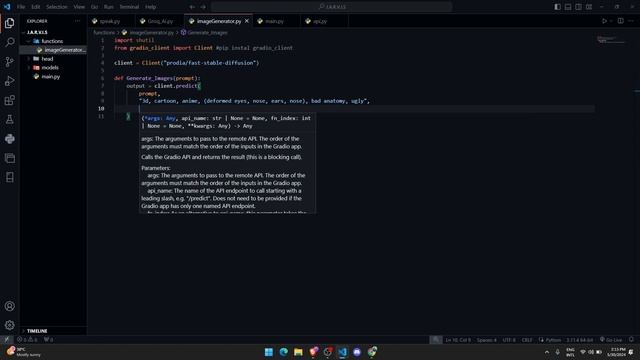Go back with the navigation arrow

click(x=192, y=7)
